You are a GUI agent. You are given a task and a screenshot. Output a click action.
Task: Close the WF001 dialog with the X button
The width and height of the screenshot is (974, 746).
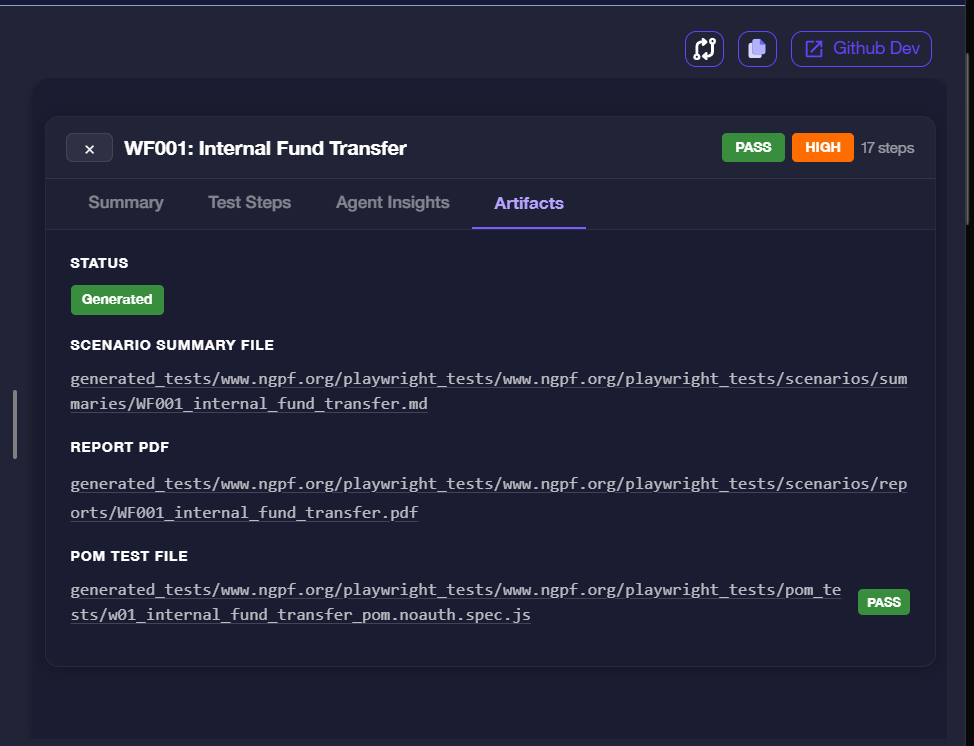click(x=89, y=147)
